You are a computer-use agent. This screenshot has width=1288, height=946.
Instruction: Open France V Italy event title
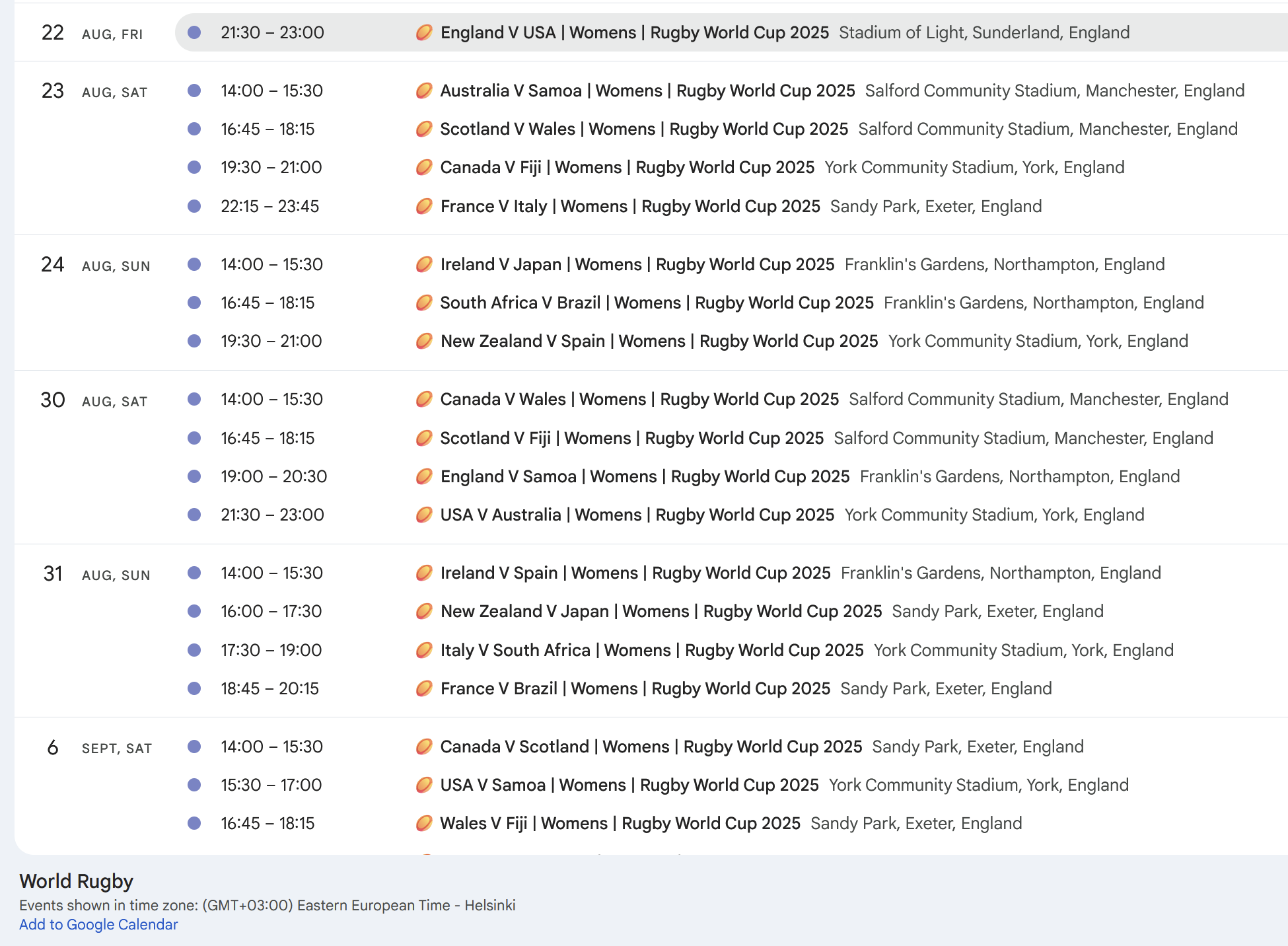(631, 206)
